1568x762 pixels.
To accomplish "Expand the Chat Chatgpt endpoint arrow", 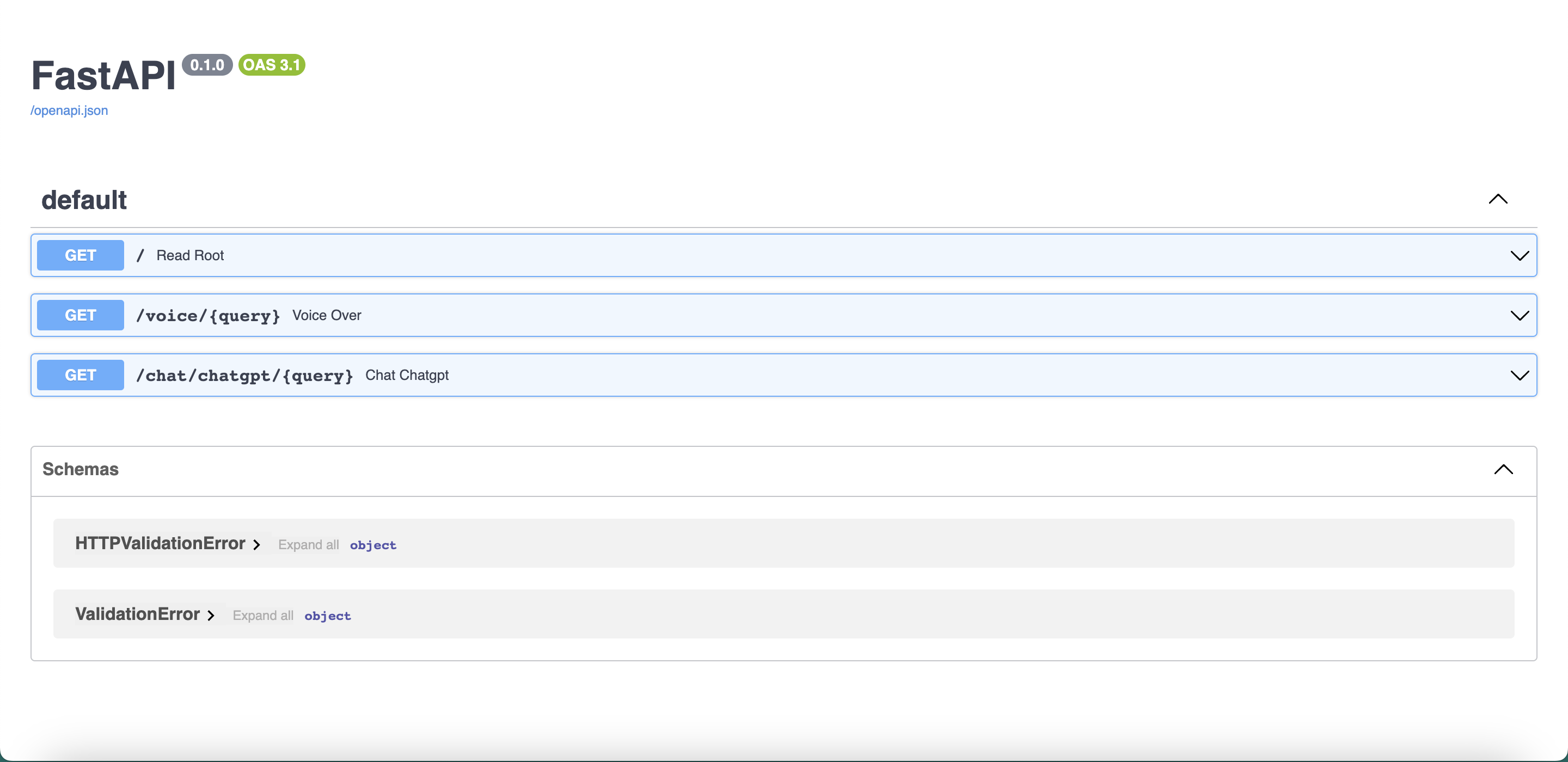I will pyautogui.click(x=1520, y=375).
